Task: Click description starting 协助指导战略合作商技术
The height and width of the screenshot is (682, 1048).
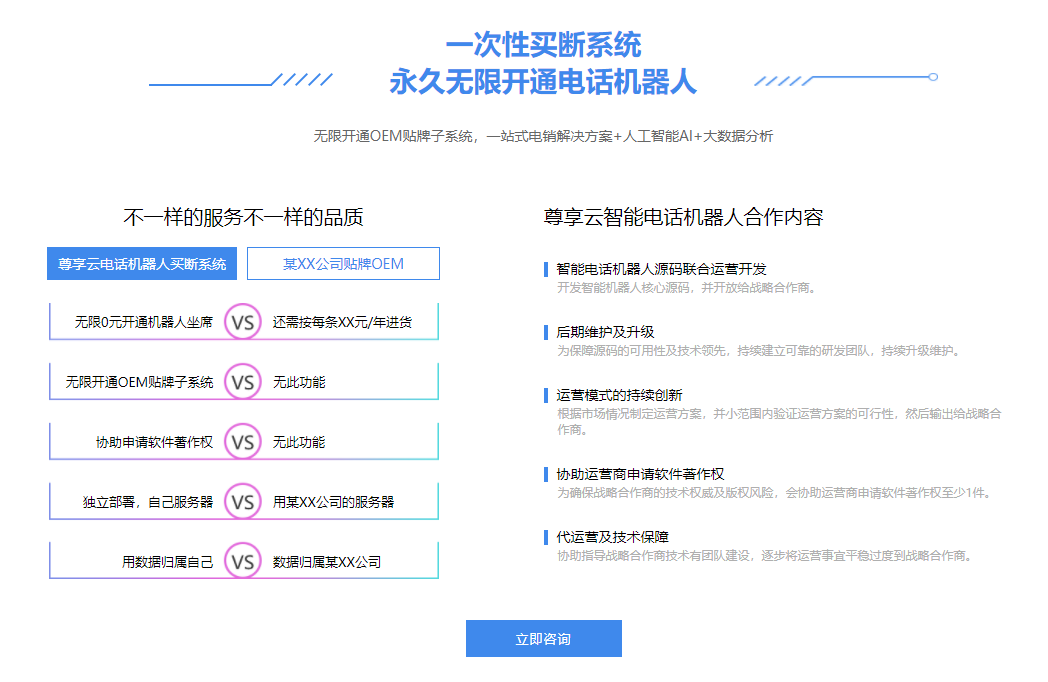Action: click(765, 556)
